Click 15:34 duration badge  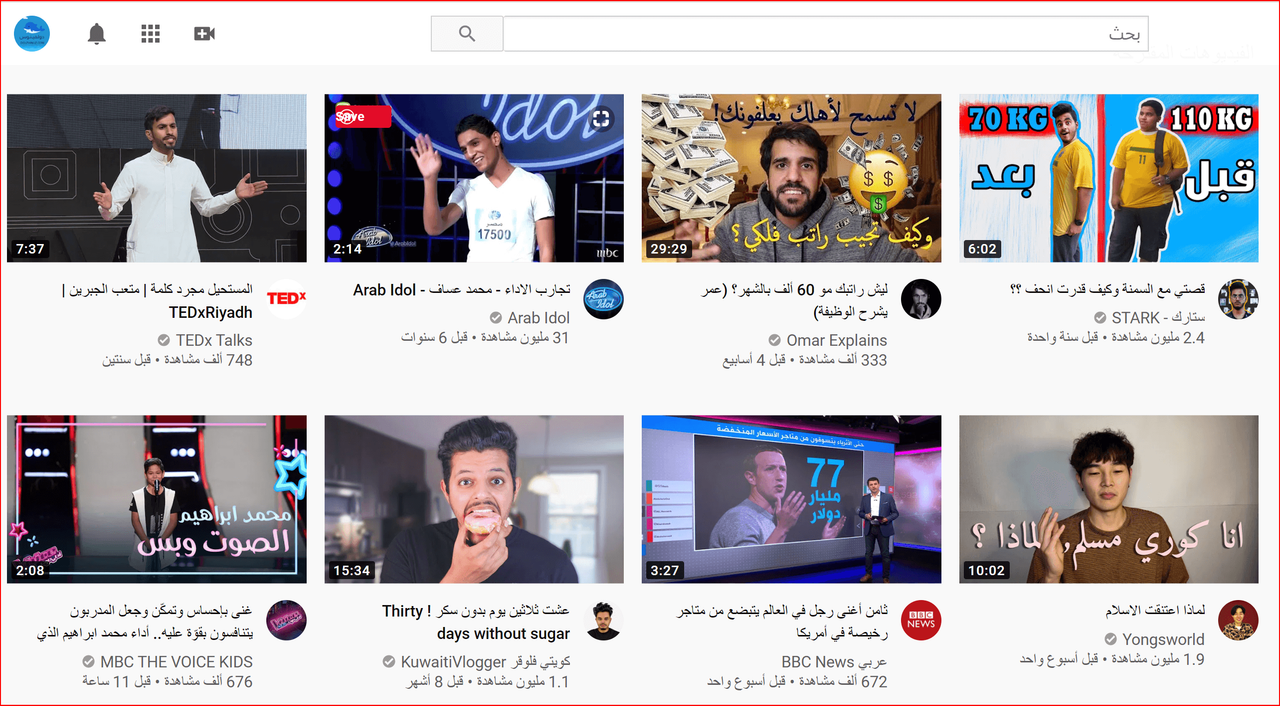coord(352,571)
